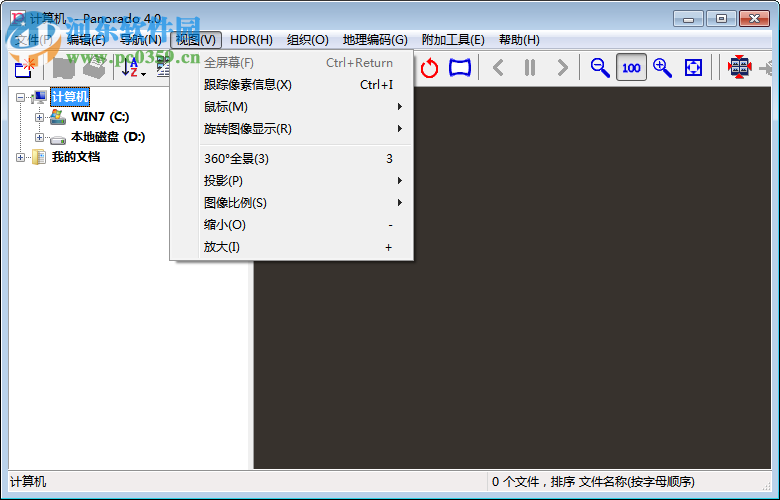Image resolution: width=780 pixels, height=500 pixels.
Task: Close the open 视图(V) menu
Action: (x=196, y=40)
